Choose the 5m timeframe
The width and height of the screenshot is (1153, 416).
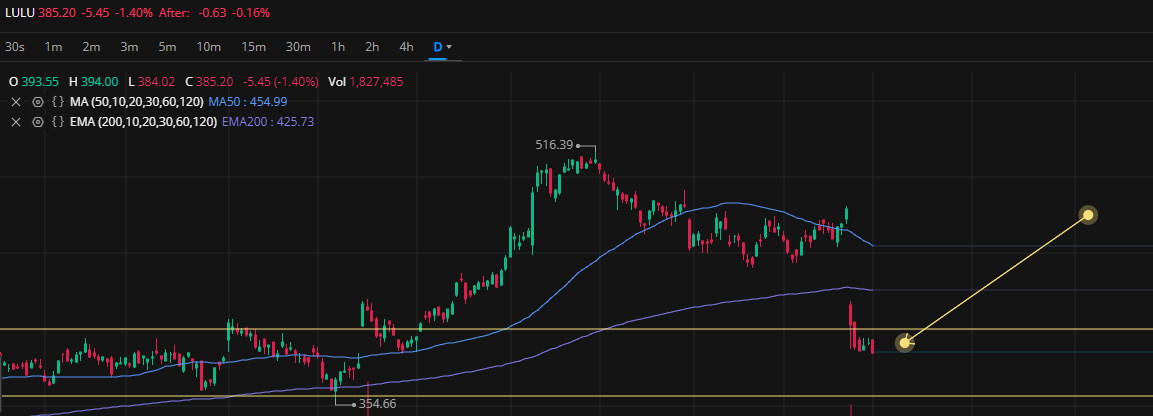click(x=168, y=46)
